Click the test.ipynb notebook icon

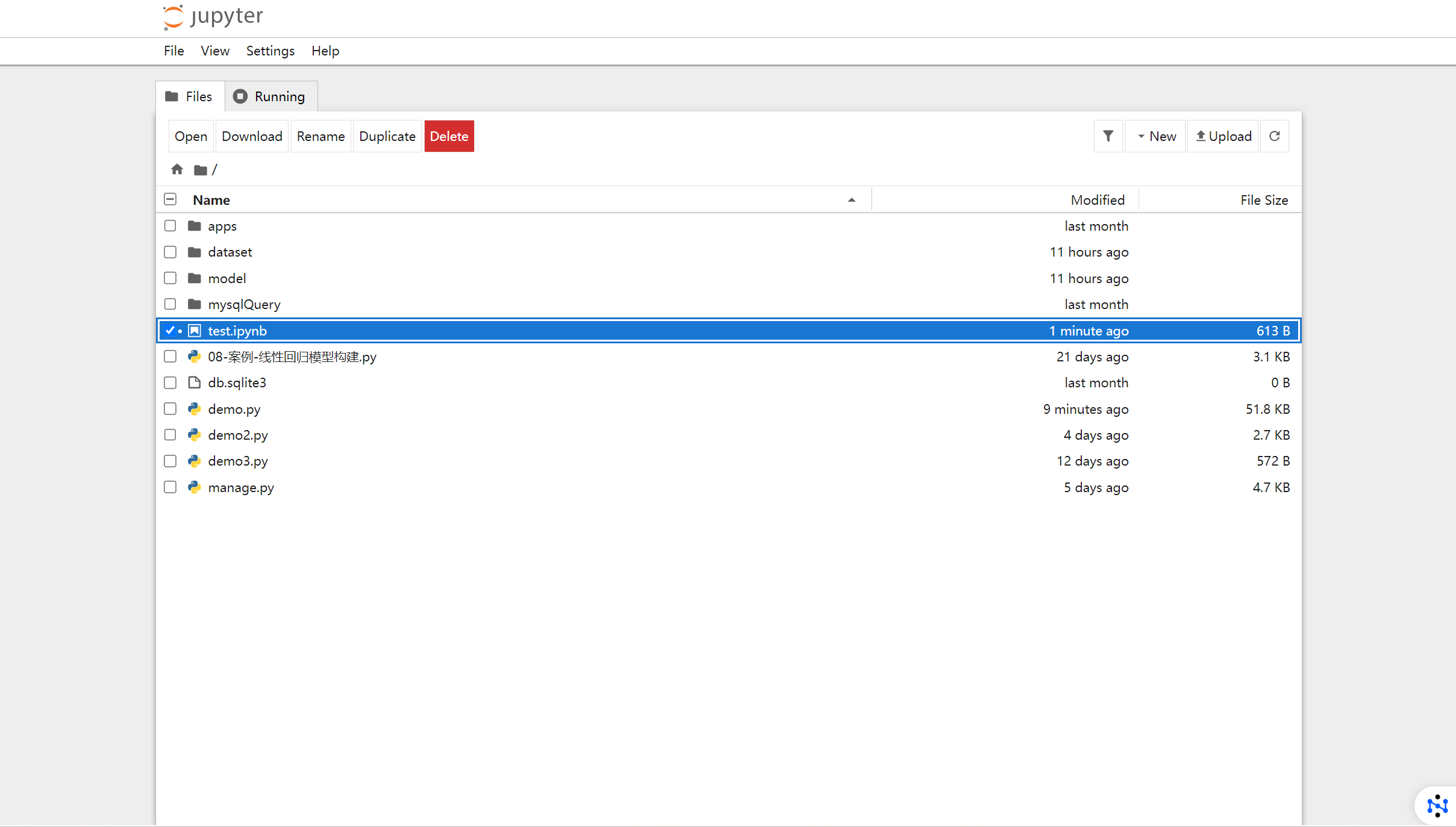pos(195,331)
